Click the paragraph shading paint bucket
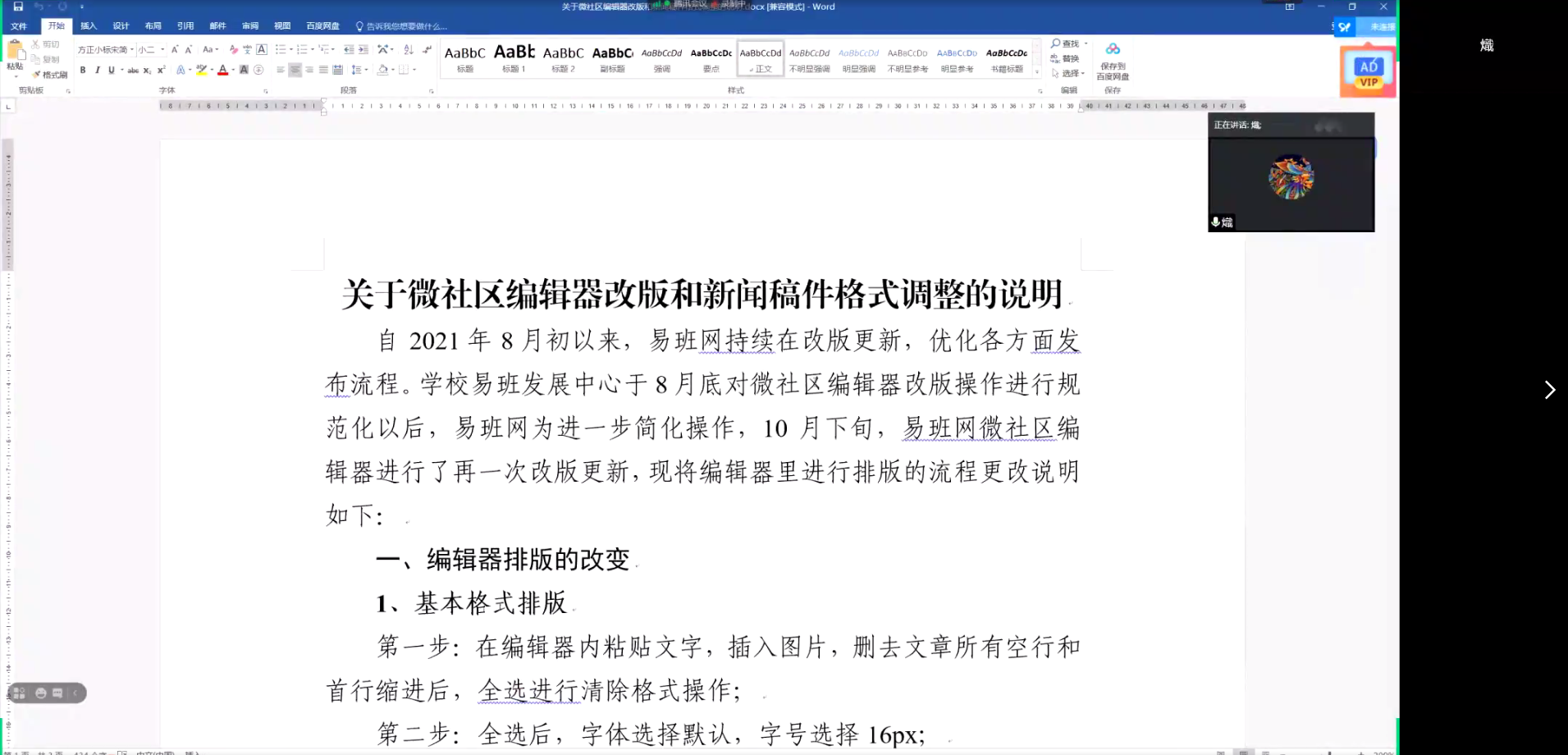This screenshot has height=755, width=1568. (x=382, y=70)
